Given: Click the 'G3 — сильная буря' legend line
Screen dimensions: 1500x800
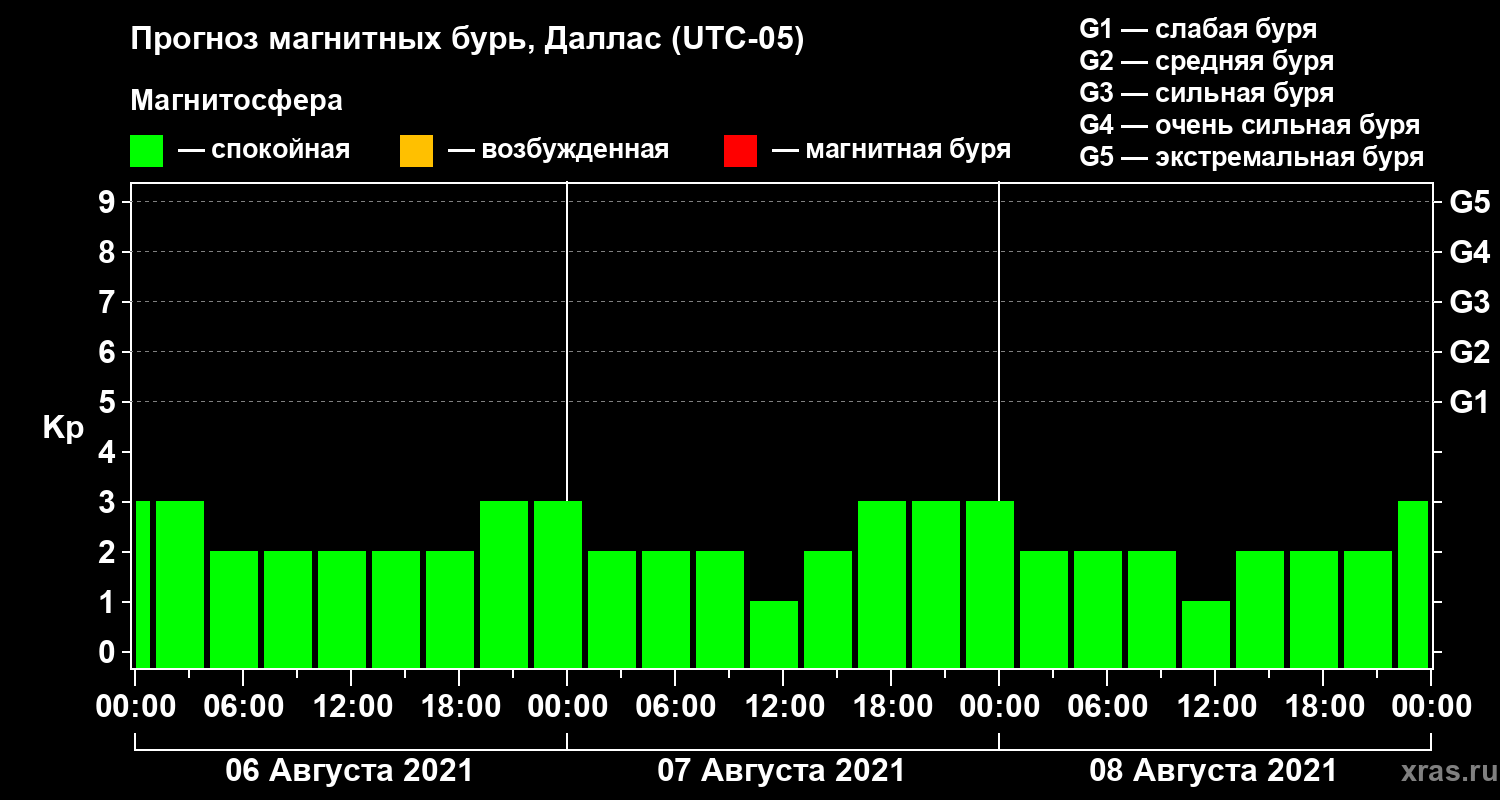Looking at the screenshot, I should [x=1207, y=93].
